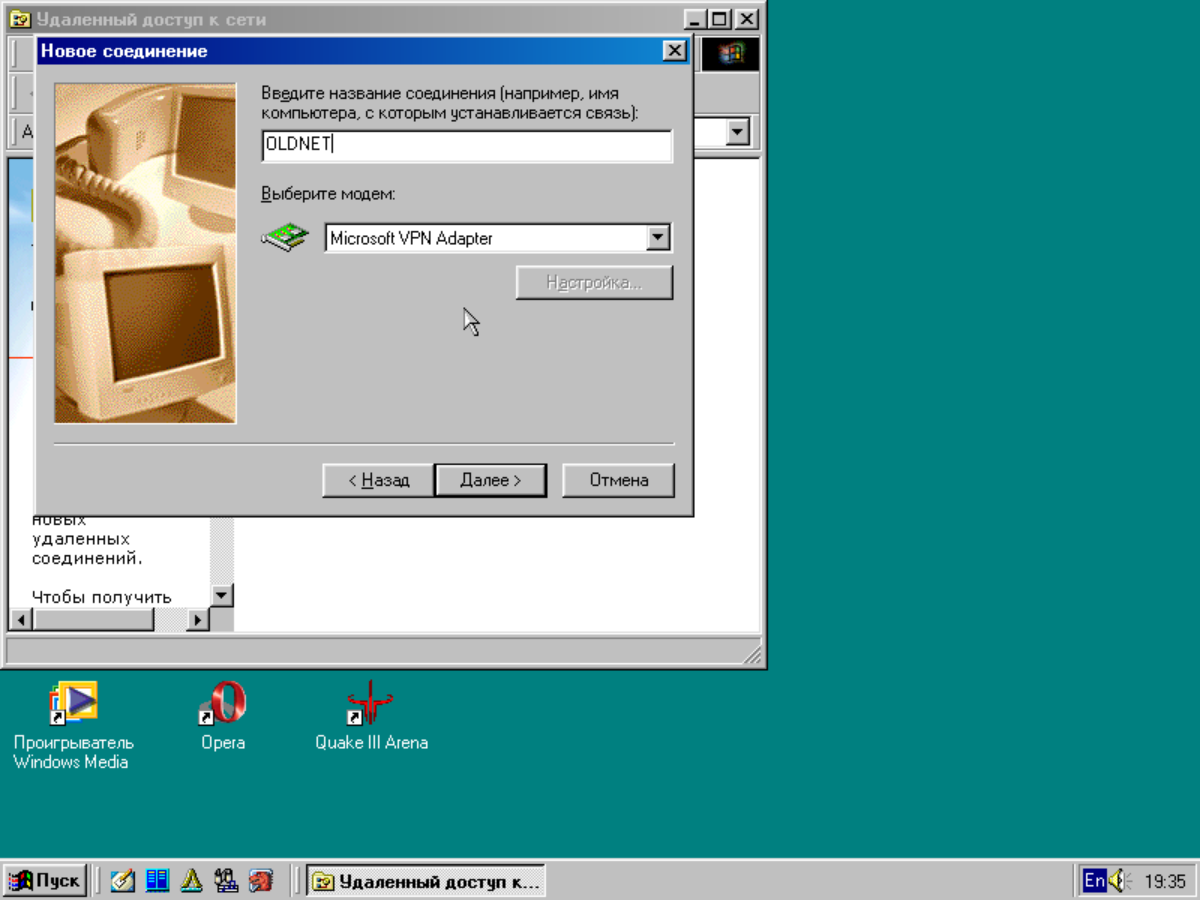Click the blue book quick launch icon
1200x900 pixels.
click(157, 881)
